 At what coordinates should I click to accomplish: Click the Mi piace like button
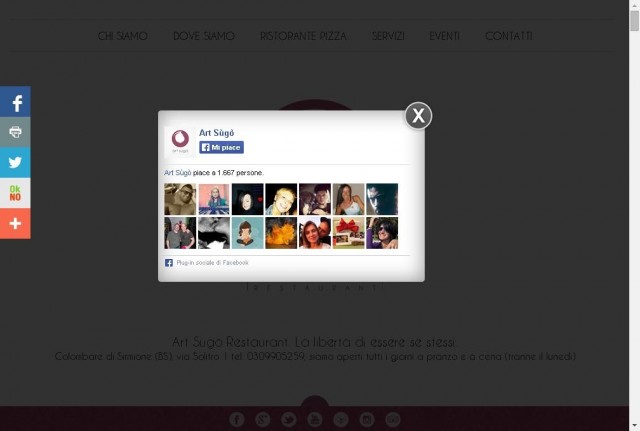(x=222, y=147)
